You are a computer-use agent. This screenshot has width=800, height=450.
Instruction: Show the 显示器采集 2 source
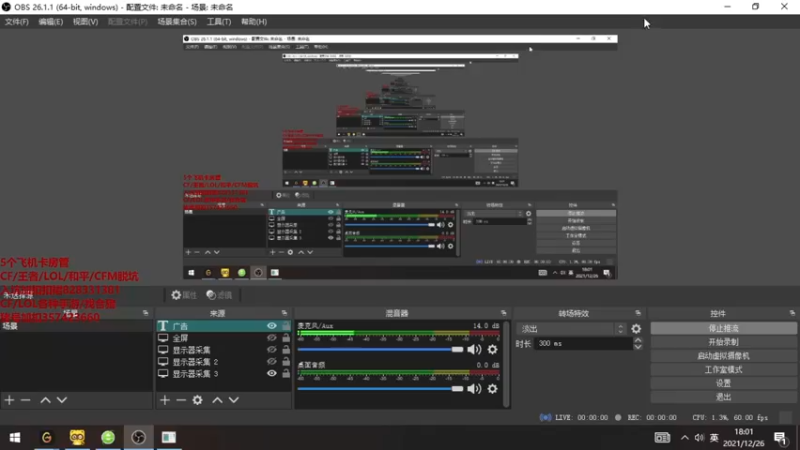(x=271, y=361)
